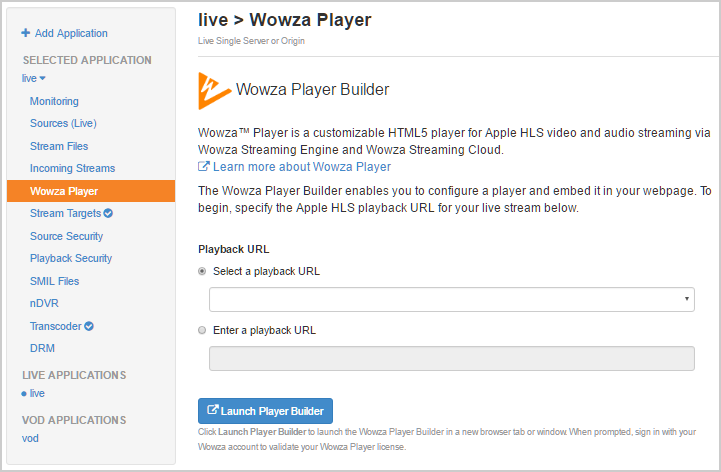Navigate to Incoming Streams
This screenshot has width=721, height=472.
tap(72, 168)
